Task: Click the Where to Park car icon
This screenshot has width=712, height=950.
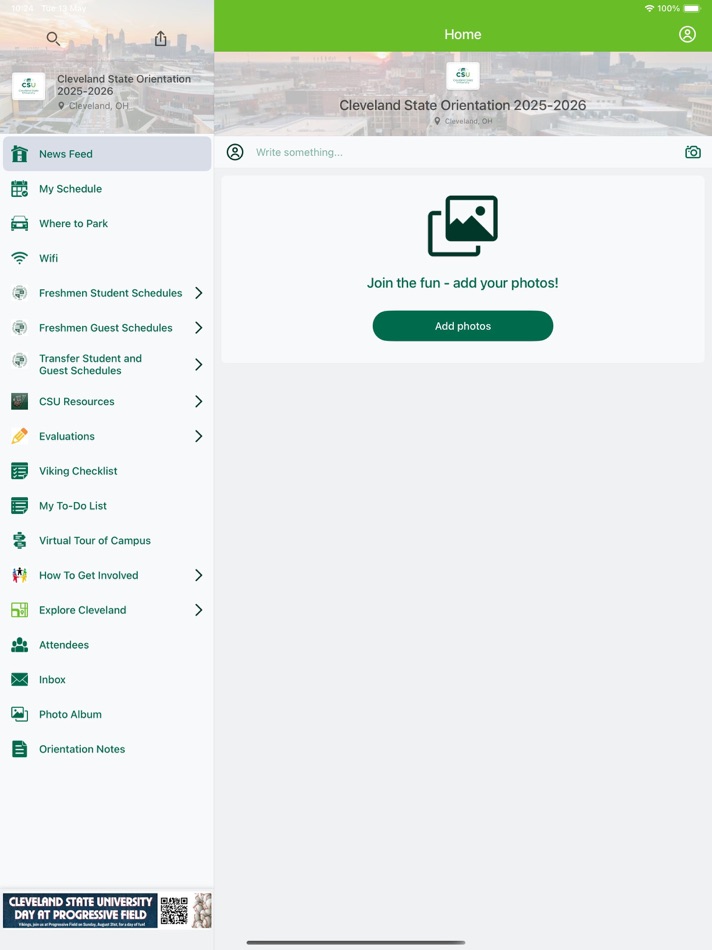Action: (x=19, y=224)
